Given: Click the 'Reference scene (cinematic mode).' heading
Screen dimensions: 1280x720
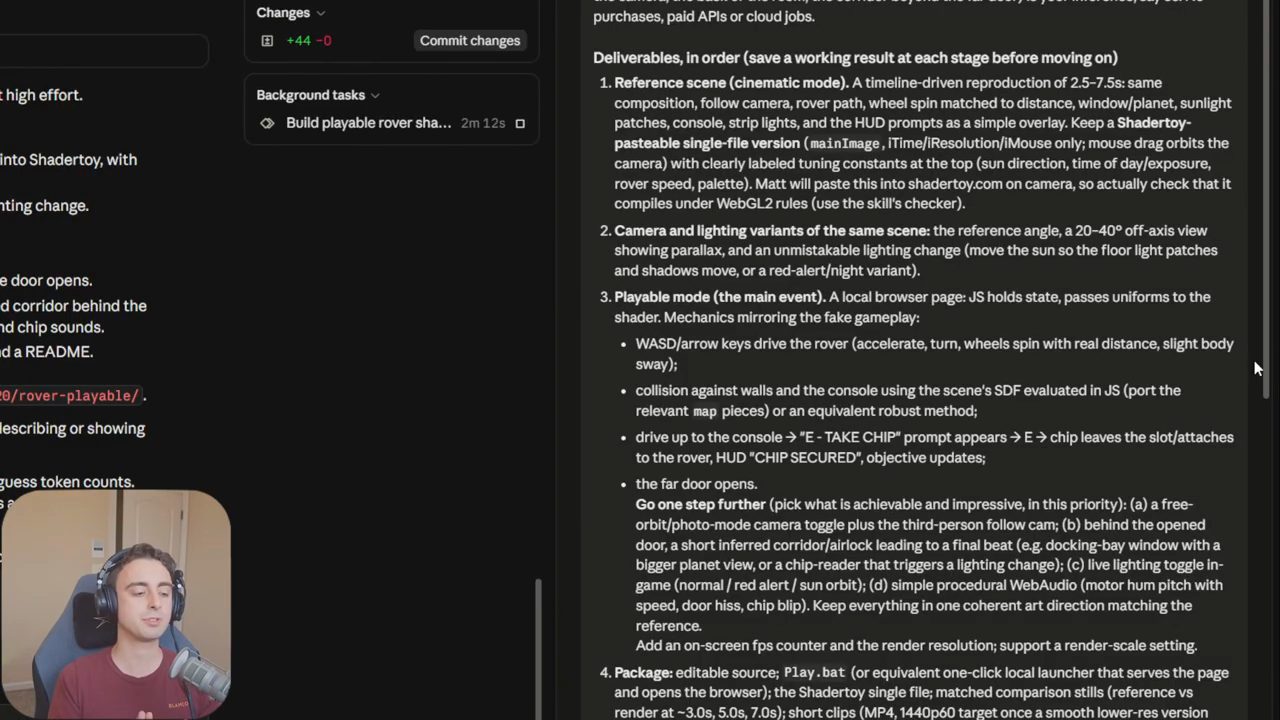Looking at the screenshot, I should pos(731,83).
